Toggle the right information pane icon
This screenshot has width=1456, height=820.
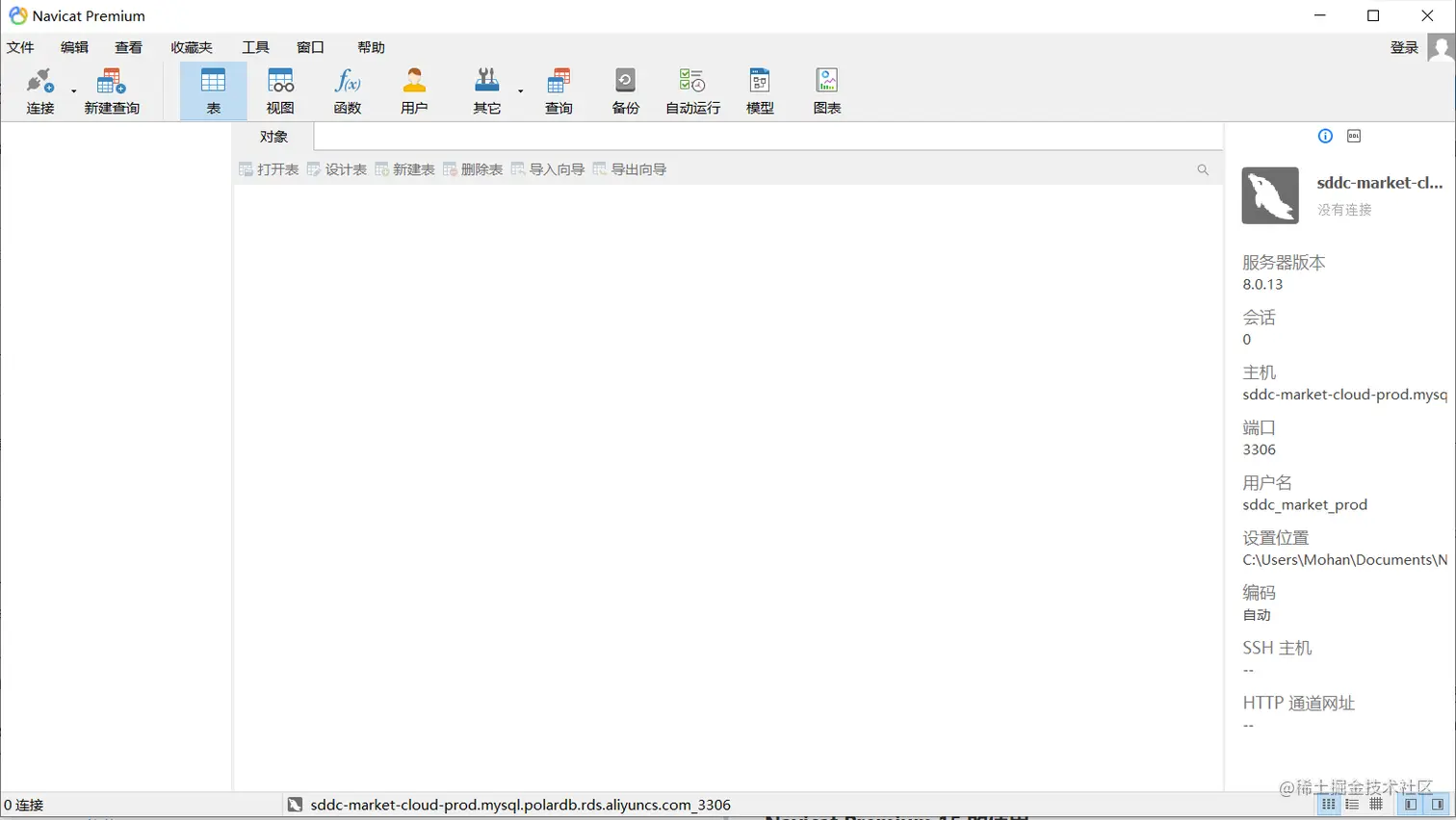tap(1437, 805)
